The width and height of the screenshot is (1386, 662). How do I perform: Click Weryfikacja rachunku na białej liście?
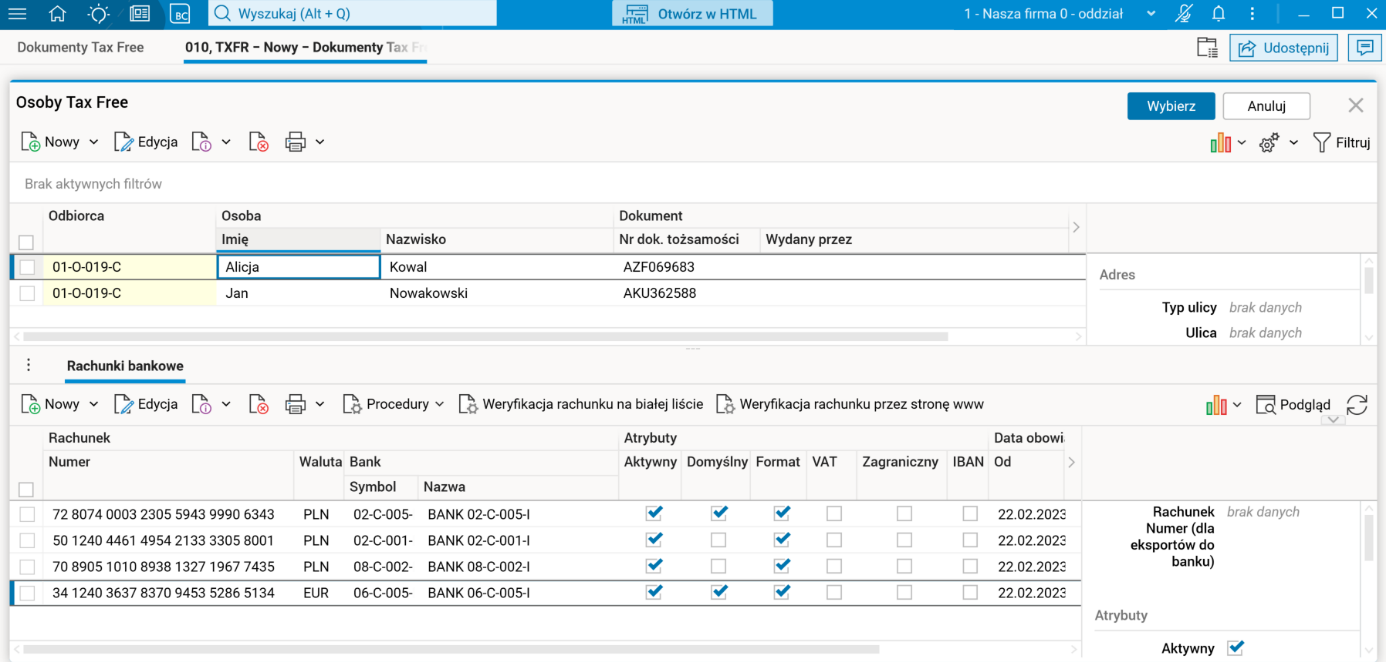point(581,404)
